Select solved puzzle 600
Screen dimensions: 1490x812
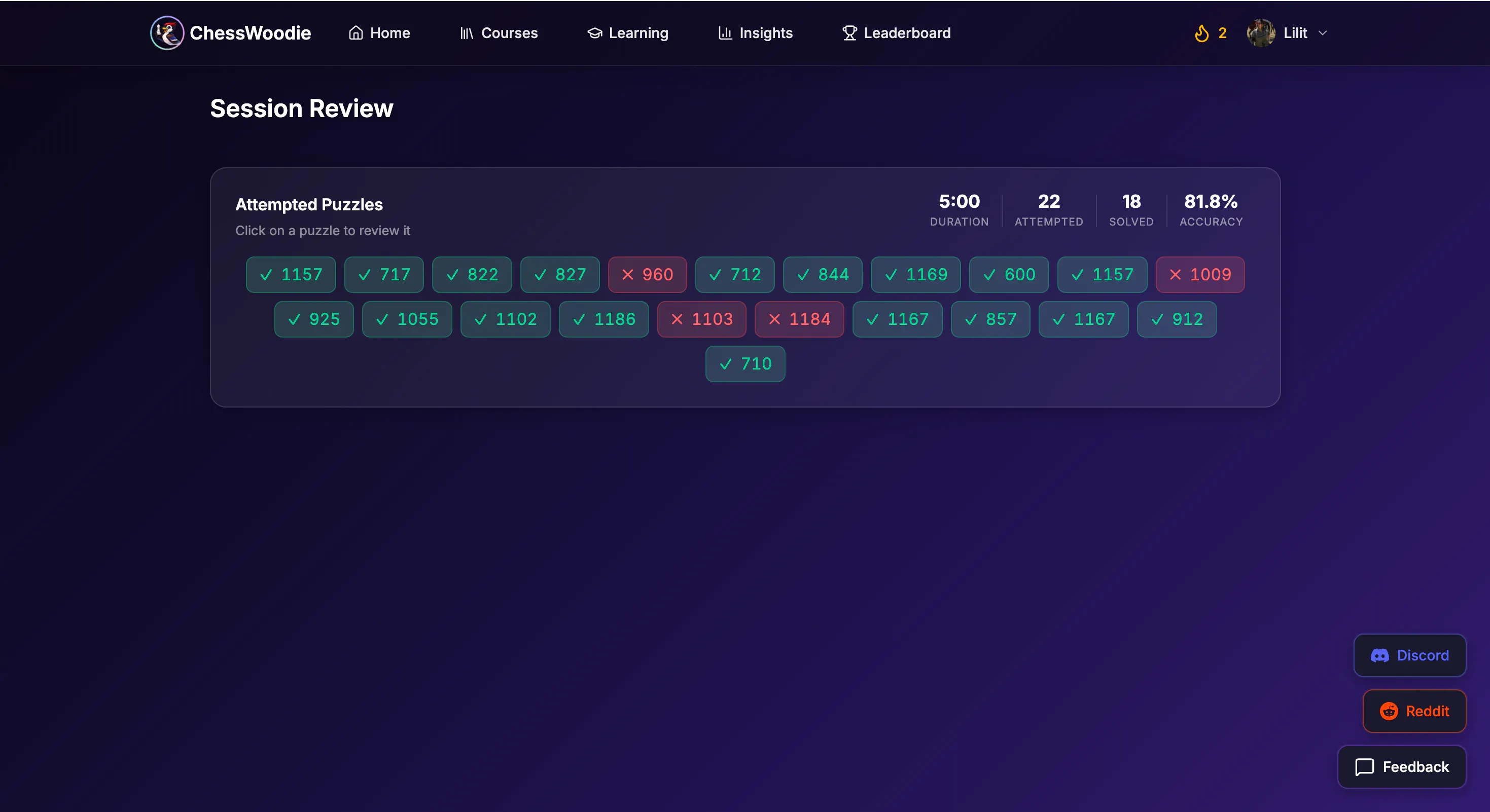tap(1009, 275)
